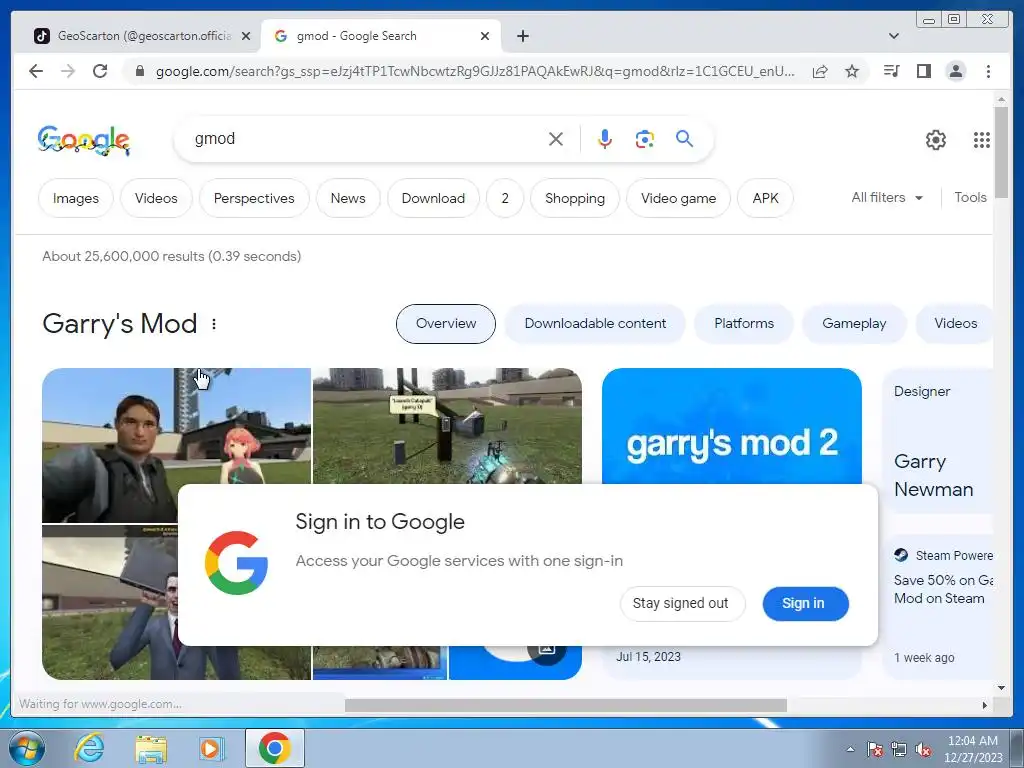
Task: Open the media control icon
Action: (891, 71)
